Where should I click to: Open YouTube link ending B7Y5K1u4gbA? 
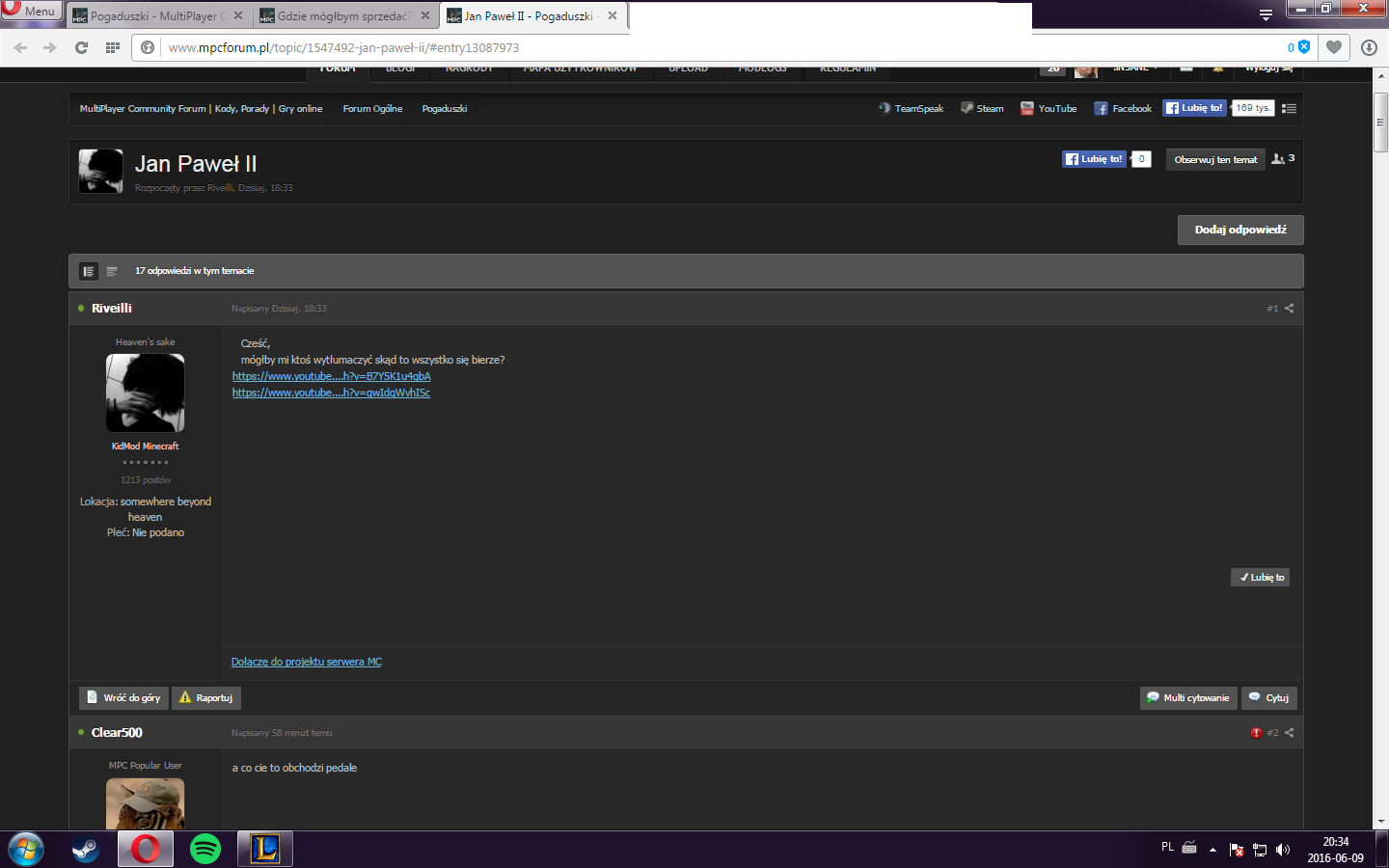331,376
